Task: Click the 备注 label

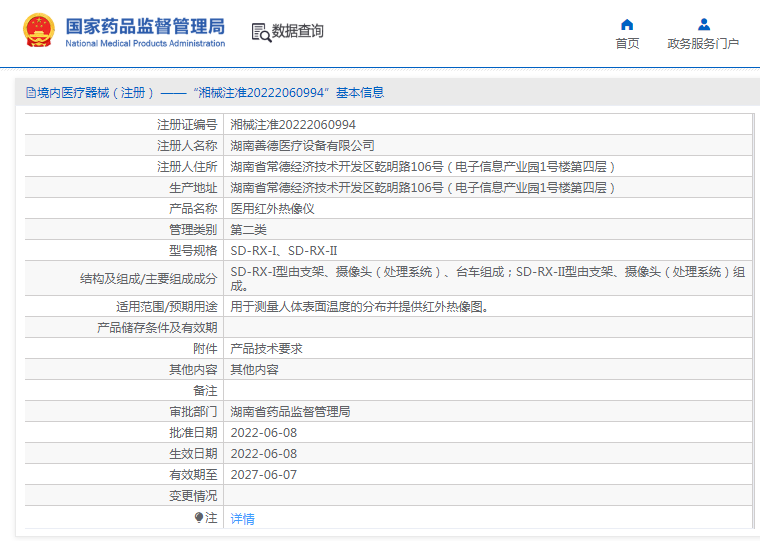Action: pyautogui.click(x=205, y=391)
